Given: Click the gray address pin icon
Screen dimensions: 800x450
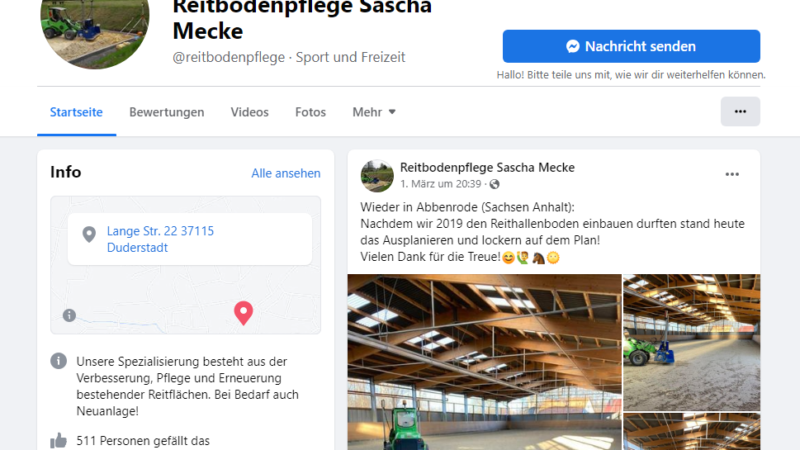Looking at the screenshot, I should 89,235.
